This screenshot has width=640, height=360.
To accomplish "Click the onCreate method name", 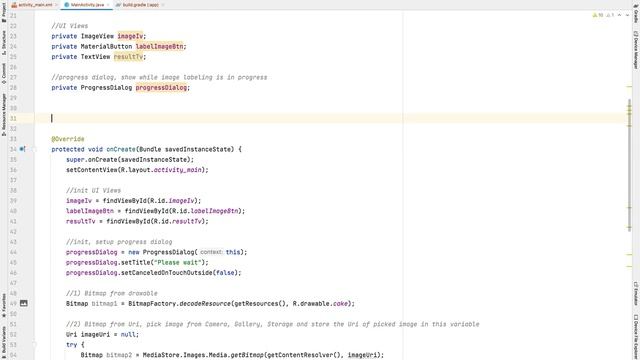I will pos(121,149).
